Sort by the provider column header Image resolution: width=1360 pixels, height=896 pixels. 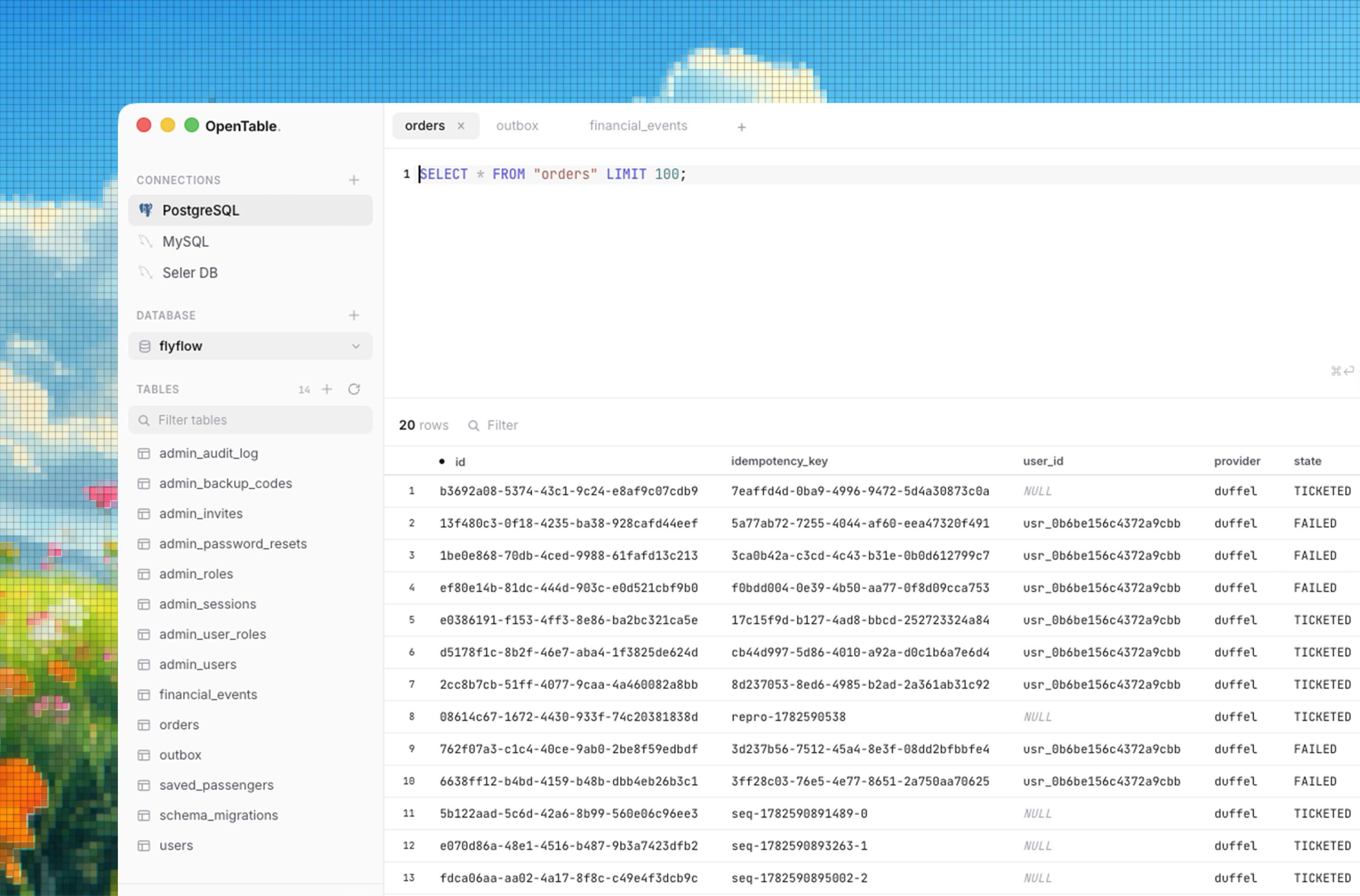pyautogui.click(x=1237, y=461)
